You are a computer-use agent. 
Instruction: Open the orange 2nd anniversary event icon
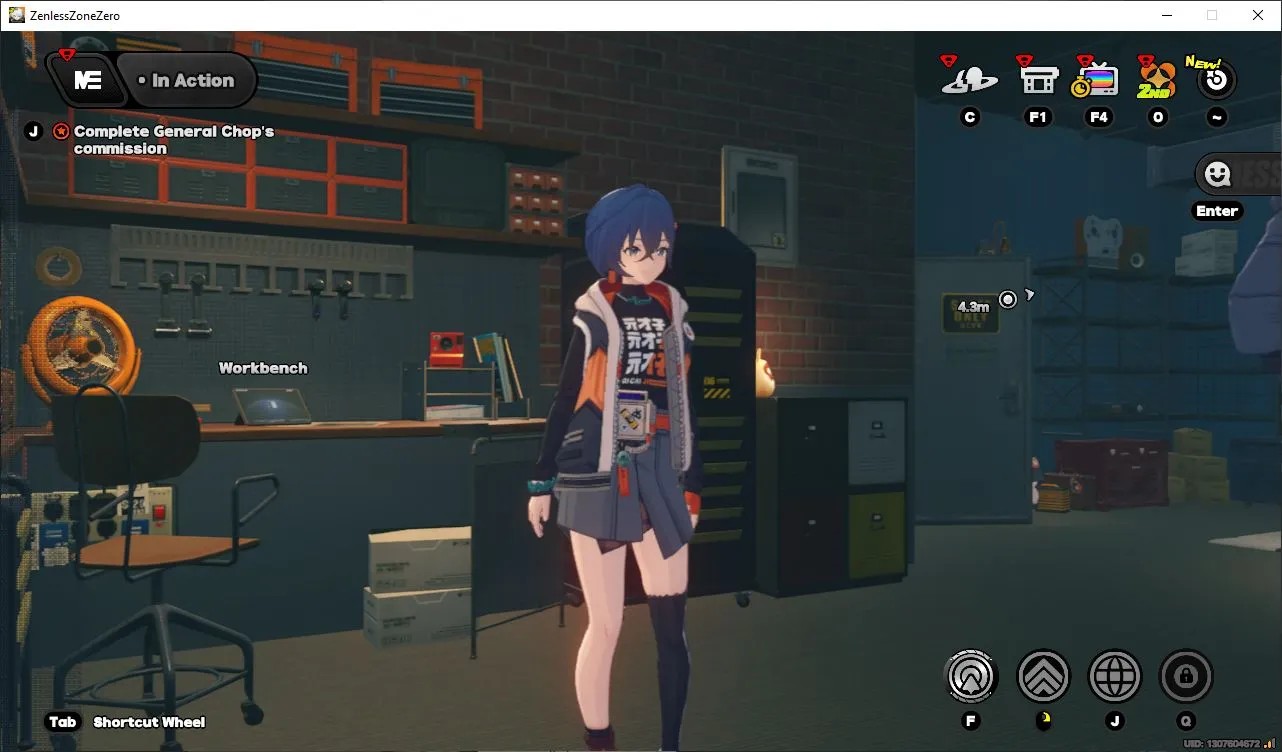1157,78
